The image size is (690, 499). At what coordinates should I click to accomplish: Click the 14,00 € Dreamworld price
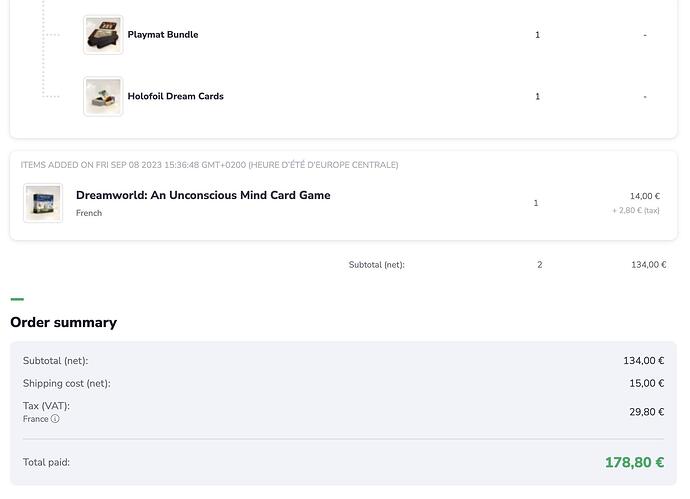(644, 196)
